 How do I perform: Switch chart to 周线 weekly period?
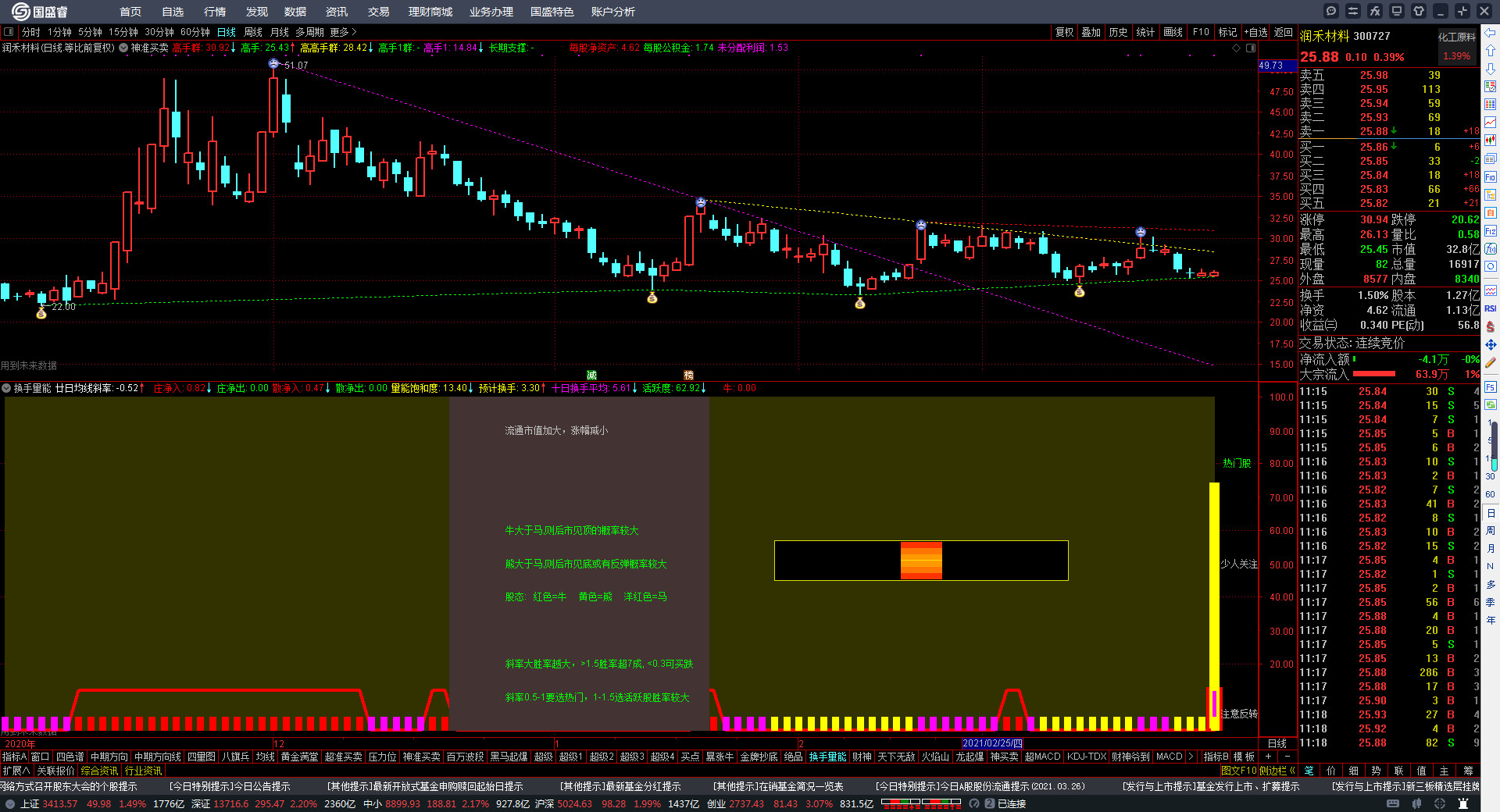pos(253,32)
